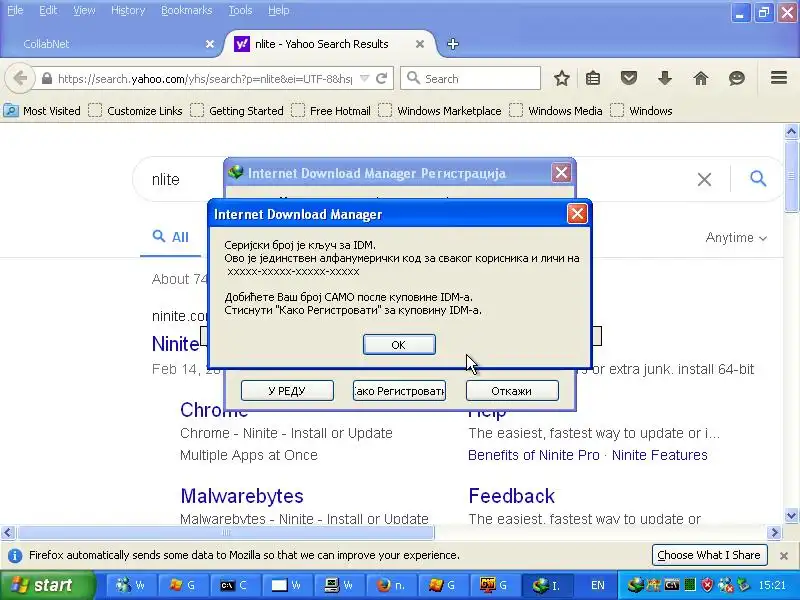This screenshot has height=600, width=800.
Task: Click the Како Регистровати button
Action: [x=399, y=391]
